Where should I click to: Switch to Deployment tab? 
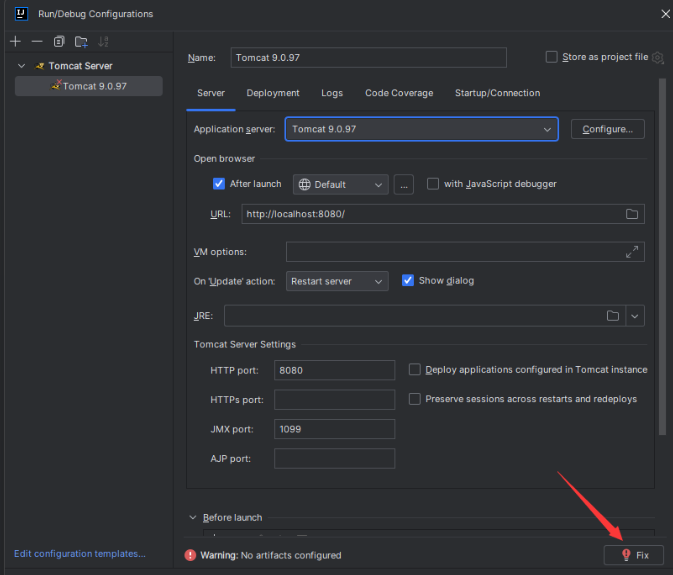[273, 93]
